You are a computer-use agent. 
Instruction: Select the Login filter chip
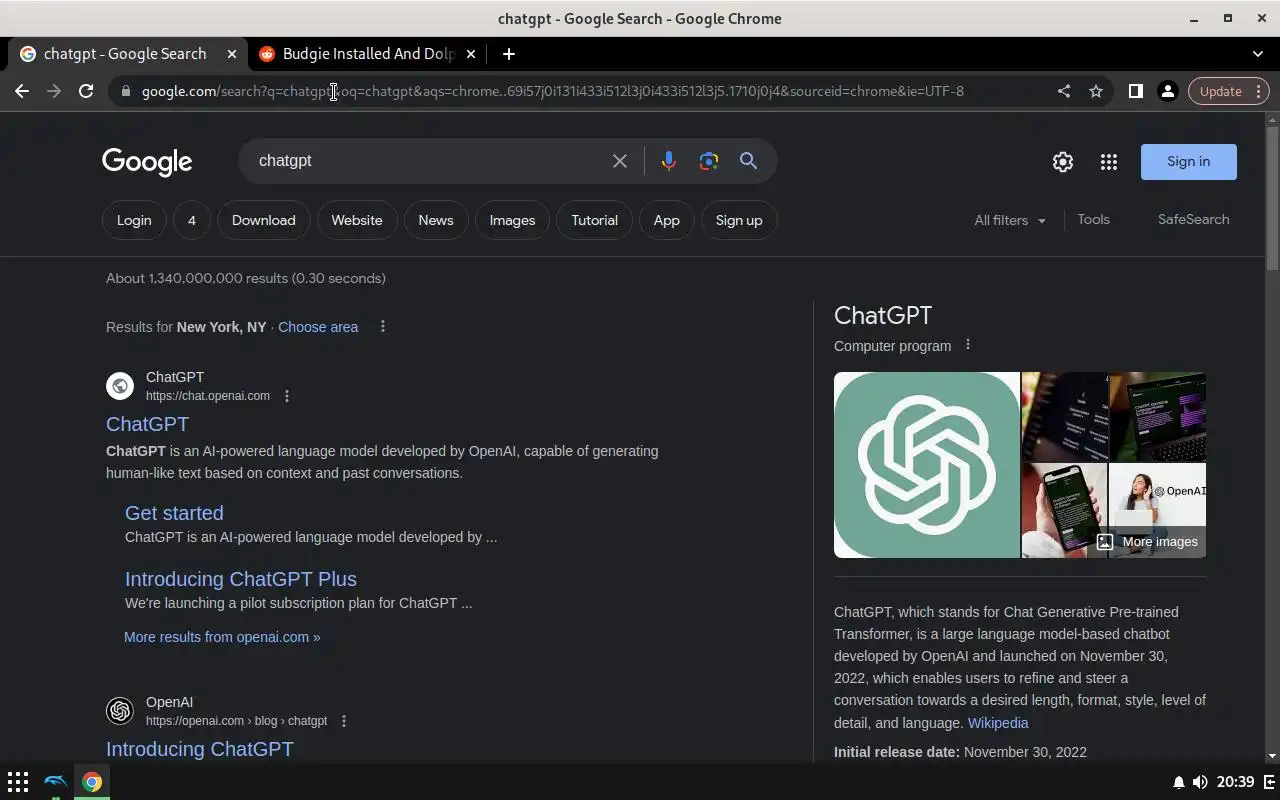pyautogui.click(x=134, y=220)
